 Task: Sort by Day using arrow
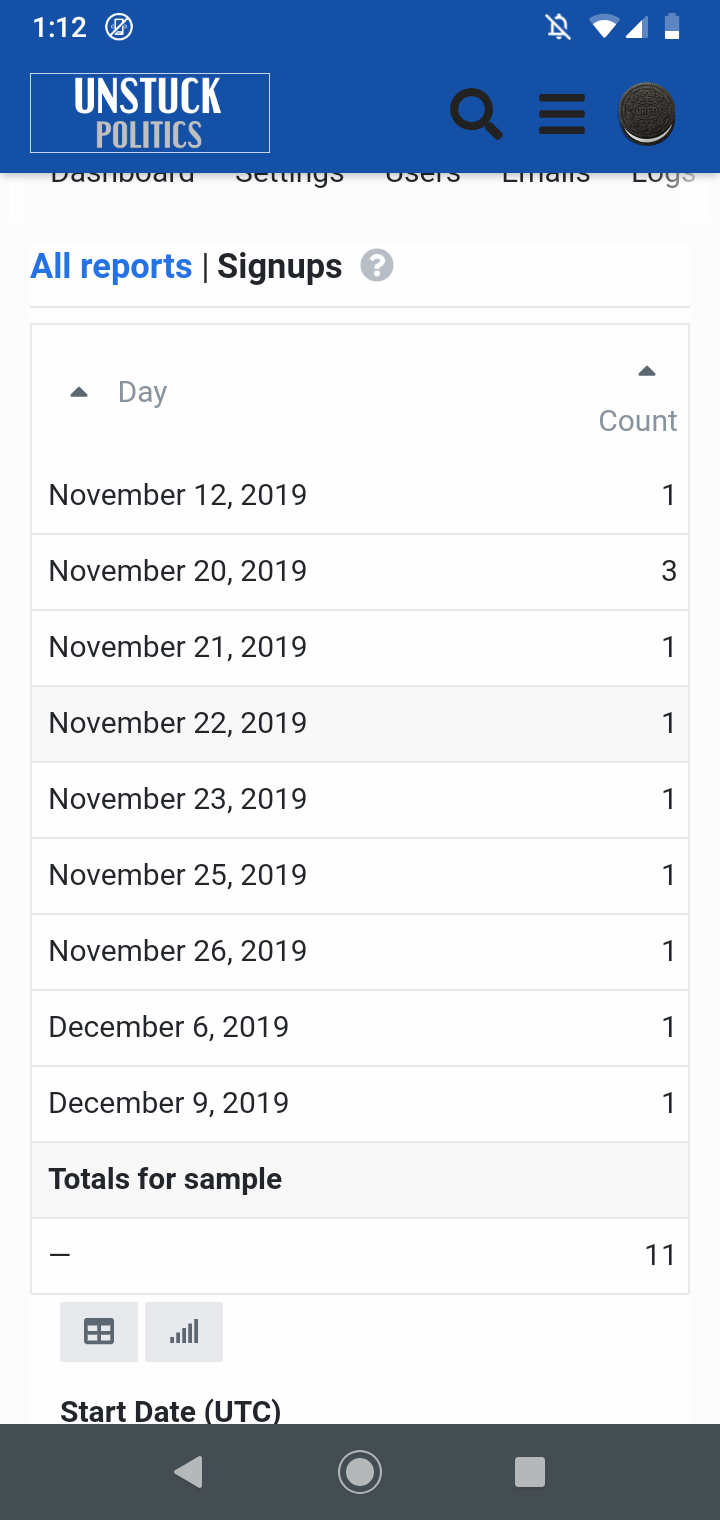(x=79, y=392)
